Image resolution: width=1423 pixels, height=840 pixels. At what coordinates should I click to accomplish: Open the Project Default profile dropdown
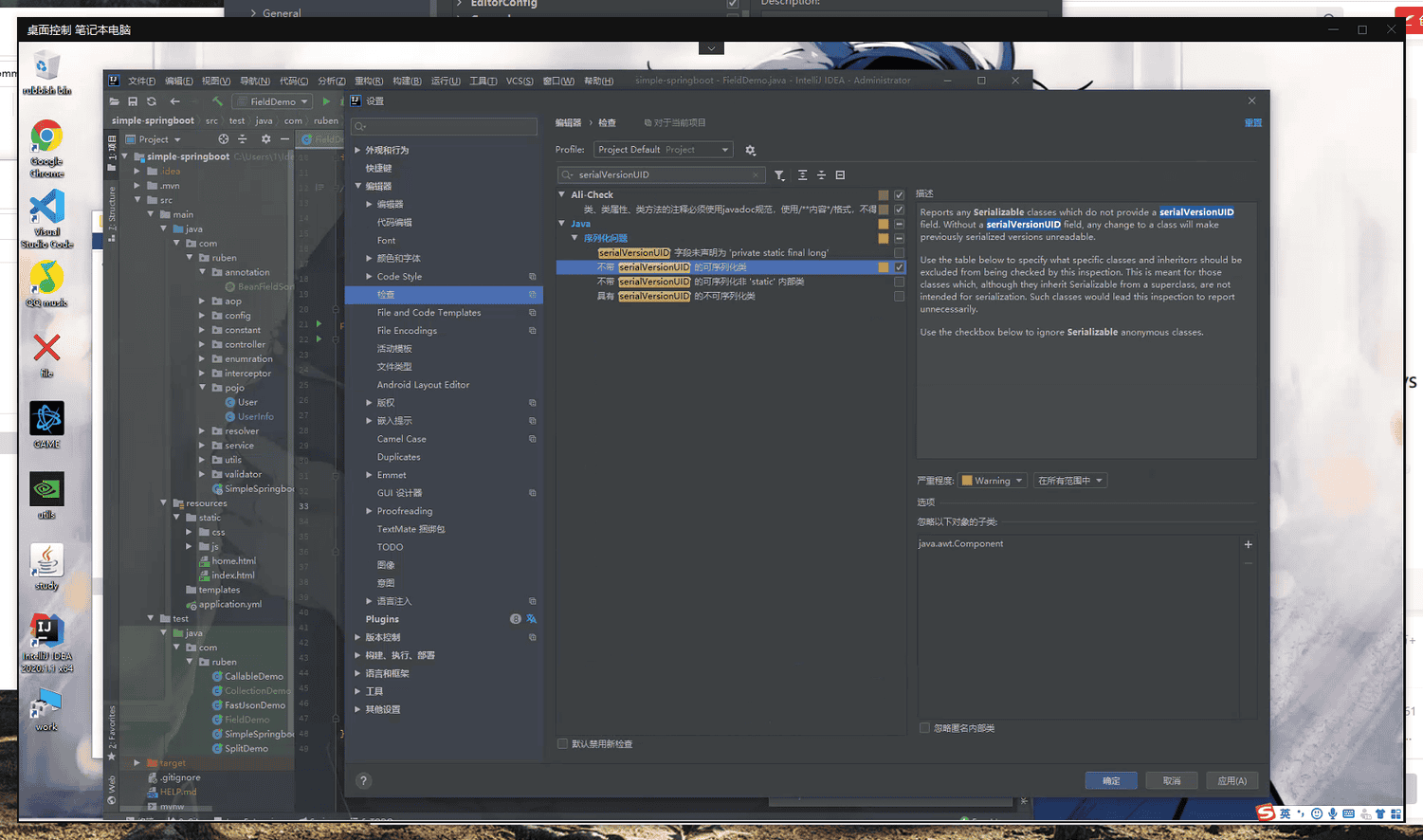[663, 150]
